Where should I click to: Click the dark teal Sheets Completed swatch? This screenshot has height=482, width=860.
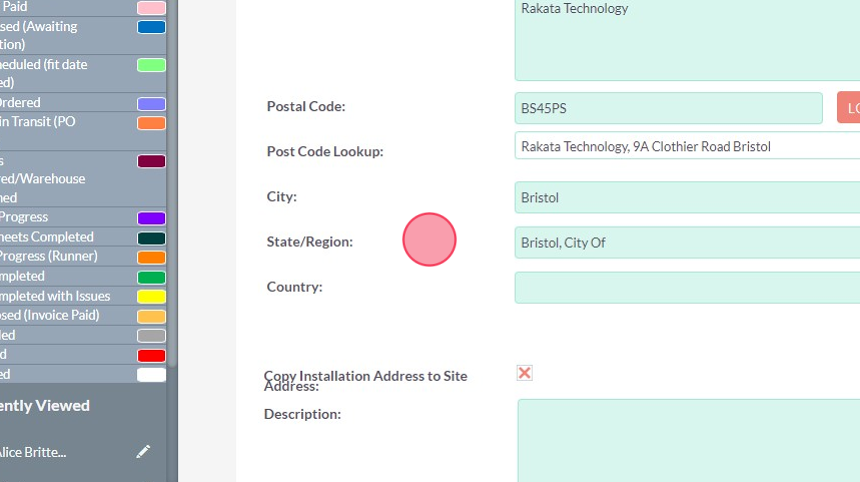pyautogui.click(x=151, y=238)
